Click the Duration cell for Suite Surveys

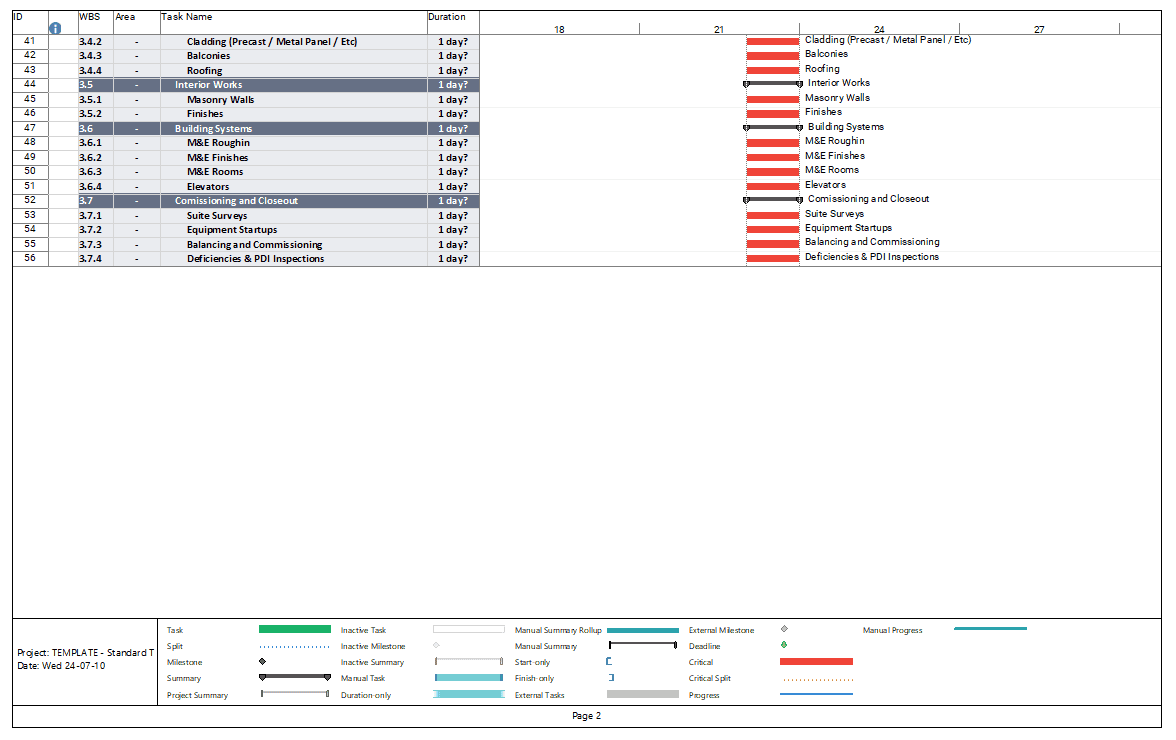451,215
